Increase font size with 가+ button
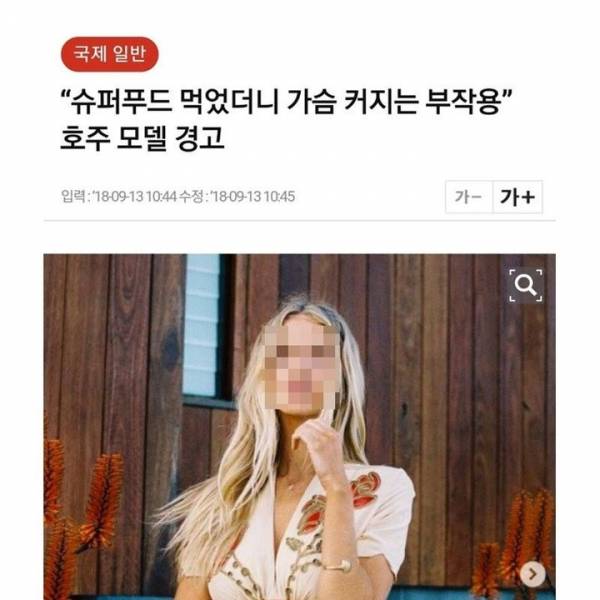The image size is (600, 600). 517,197
